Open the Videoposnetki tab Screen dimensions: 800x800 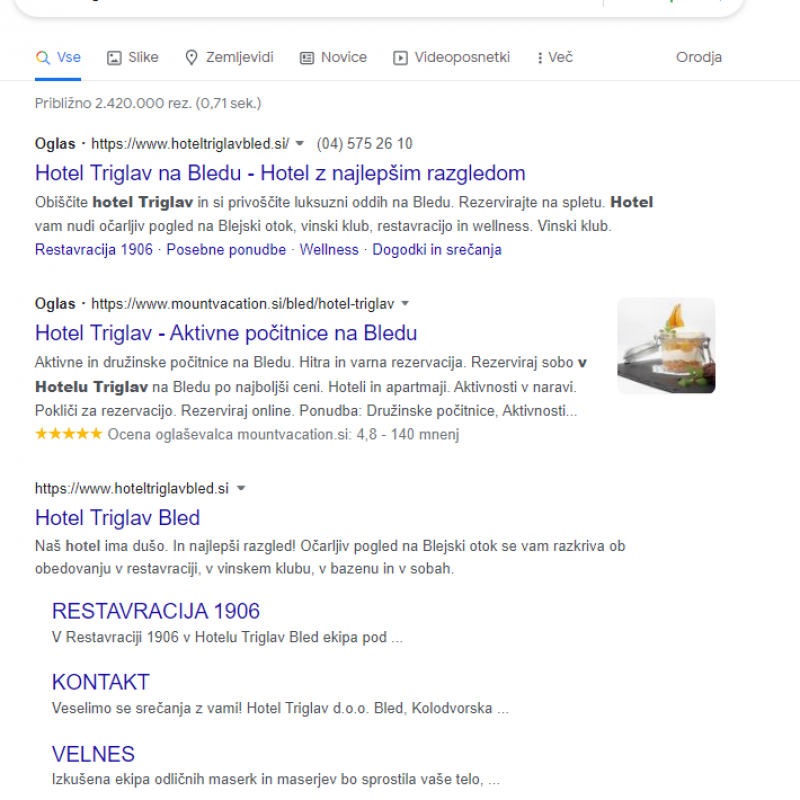(x=452, y=57)
